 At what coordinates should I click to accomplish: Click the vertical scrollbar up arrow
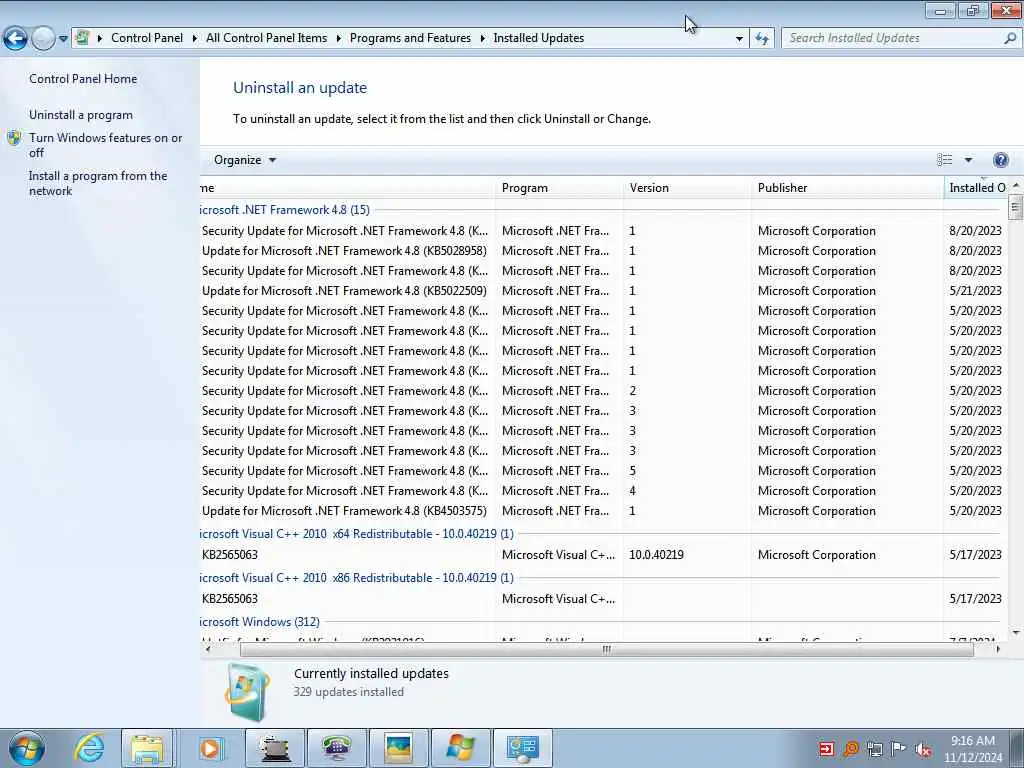(x=1016, y=186)
